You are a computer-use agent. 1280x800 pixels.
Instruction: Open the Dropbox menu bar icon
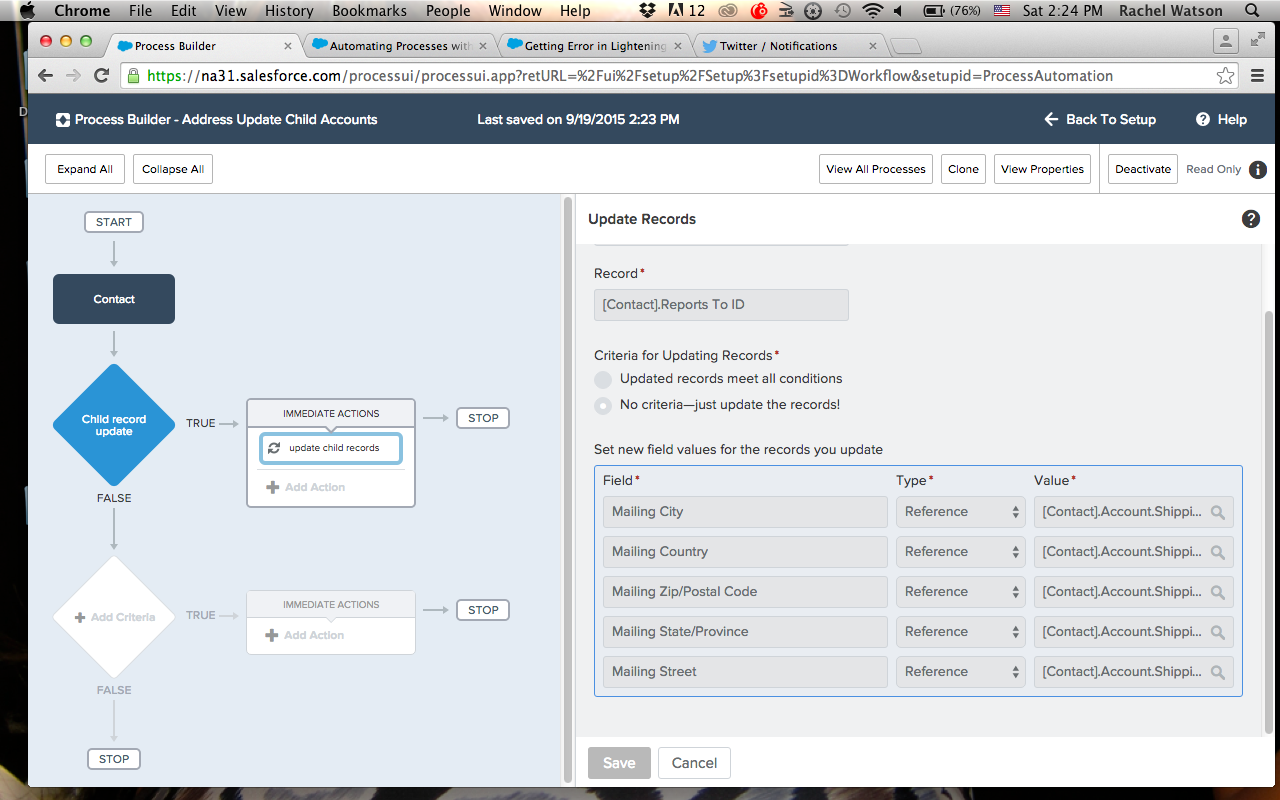648,11
